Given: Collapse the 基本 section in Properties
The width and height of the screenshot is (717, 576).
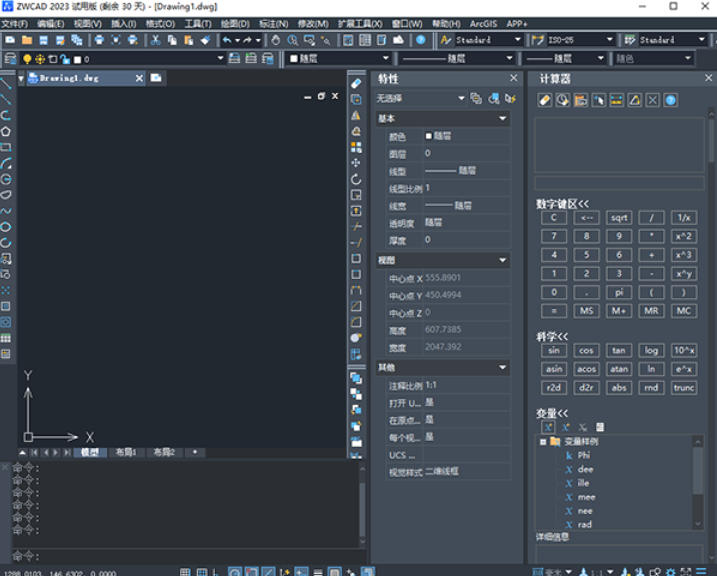Looking at the screenshot, I should pyautogui.click(x=502, y=119).
